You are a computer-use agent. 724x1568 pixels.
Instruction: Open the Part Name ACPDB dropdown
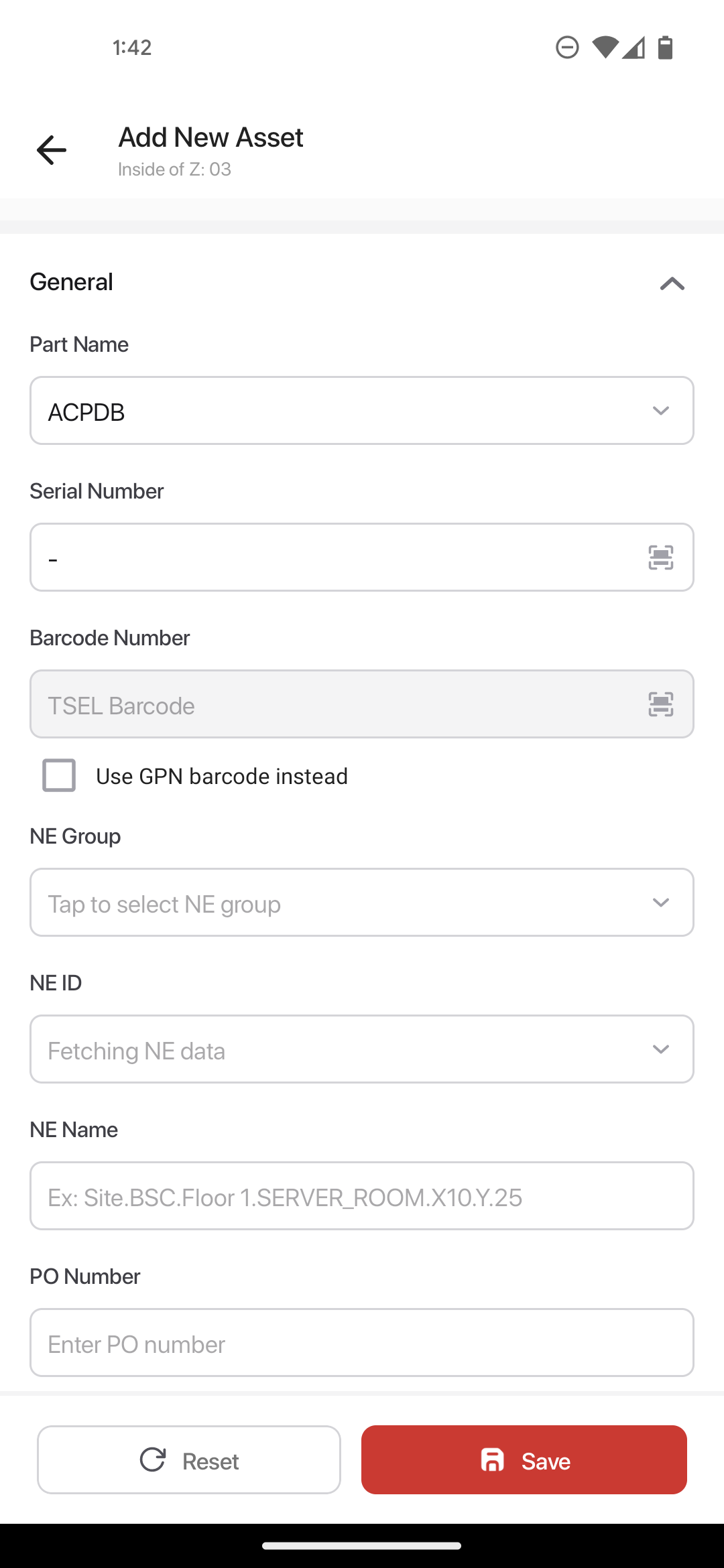click(362, 411)
